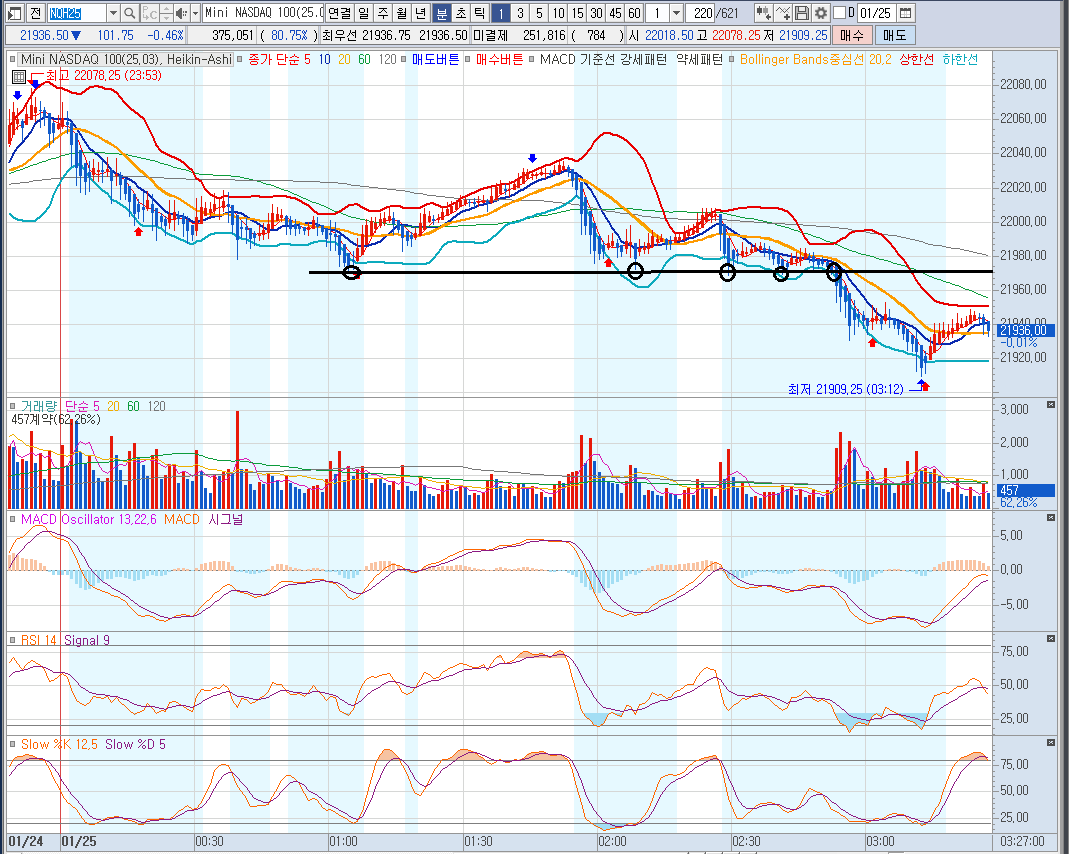Close the RSI 14 panel

[x=1051, y=639]
